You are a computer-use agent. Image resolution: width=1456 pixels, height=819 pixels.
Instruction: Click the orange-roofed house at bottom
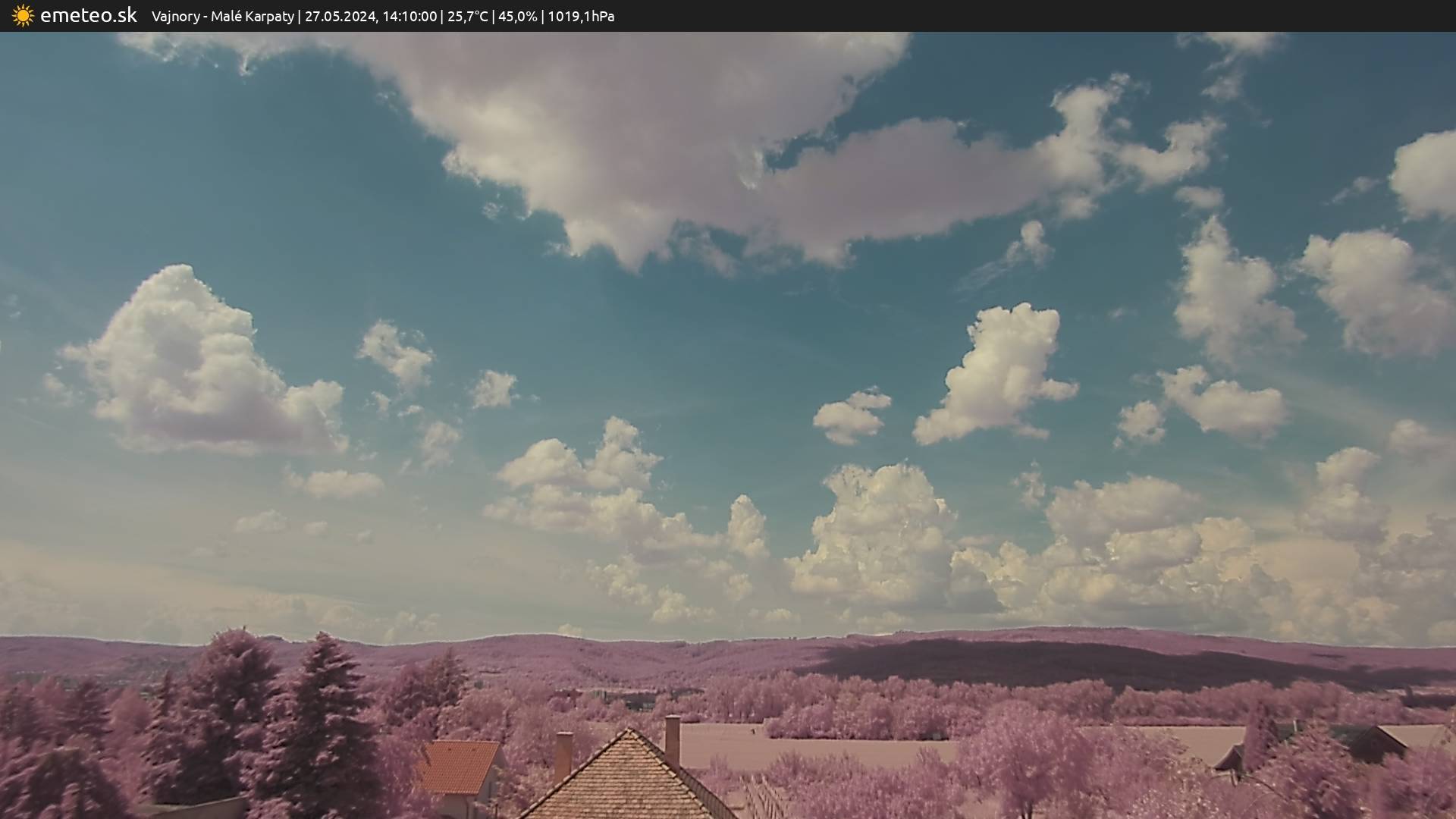pos(460,766)
